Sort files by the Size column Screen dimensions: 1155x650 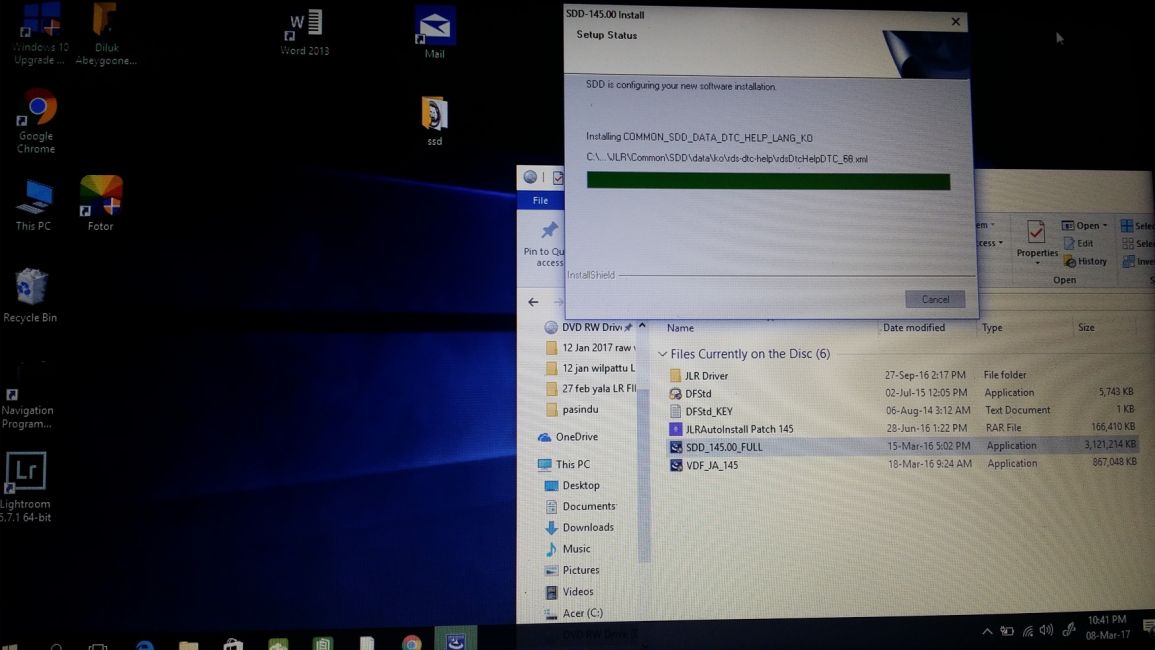pyautogui.click(x=1086, y=327)
